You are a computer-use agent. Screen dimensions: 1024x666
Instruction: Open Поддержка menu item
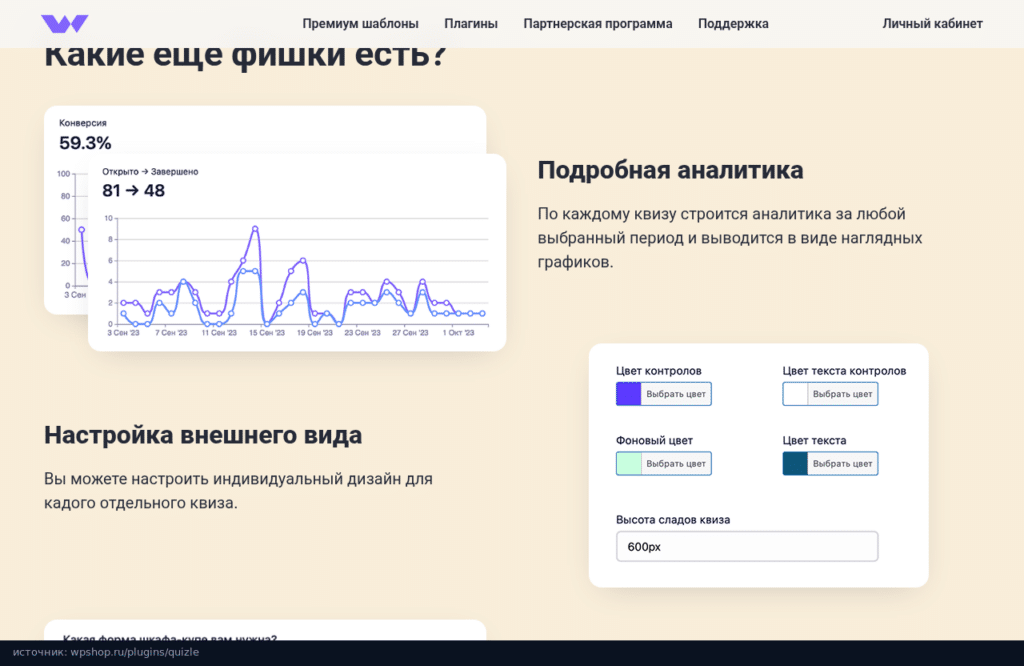pyautogui.click(x=733, y=24)
